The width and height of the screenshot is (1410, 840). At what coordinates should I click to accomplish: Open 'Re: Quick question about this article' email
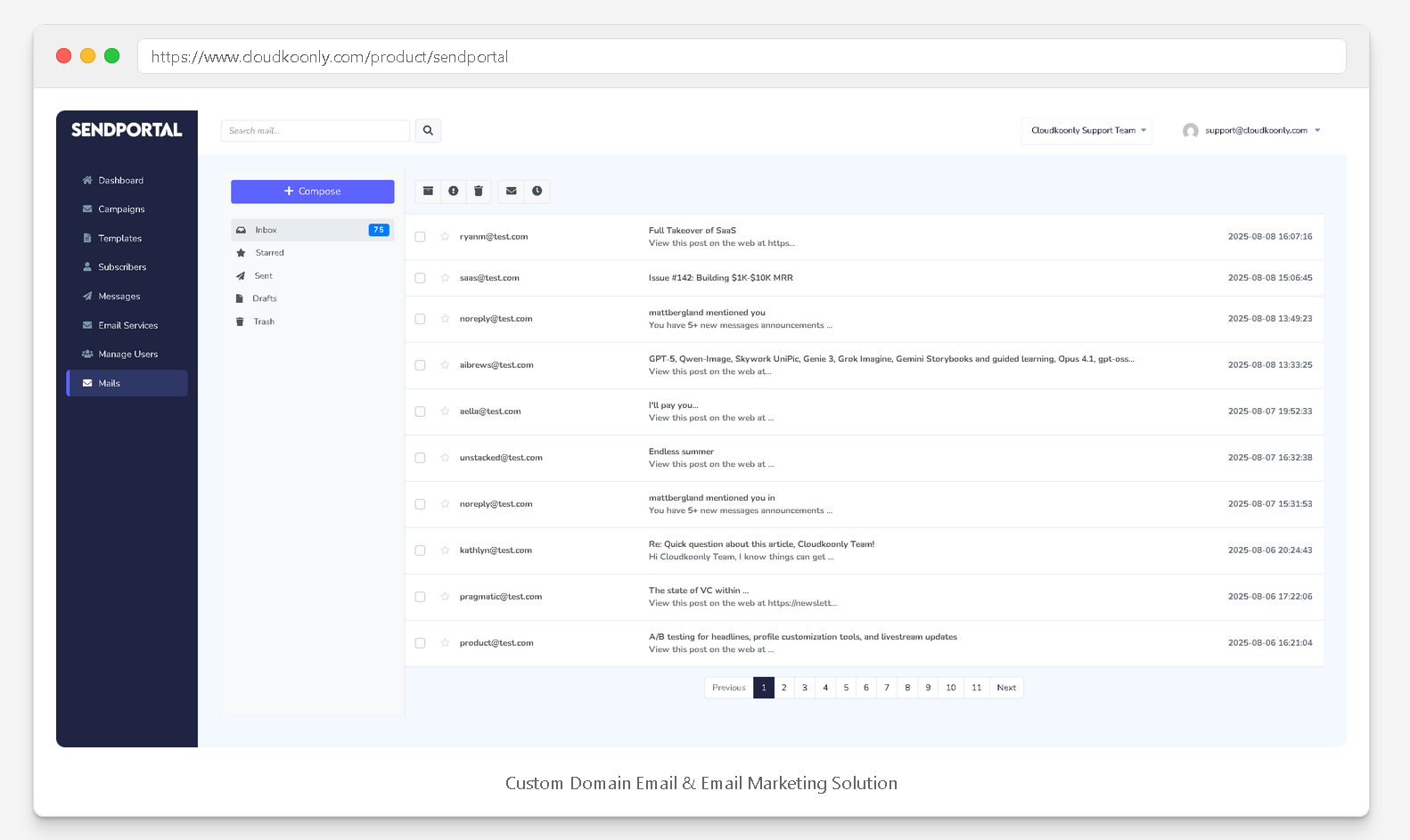[x=761, y=544]
